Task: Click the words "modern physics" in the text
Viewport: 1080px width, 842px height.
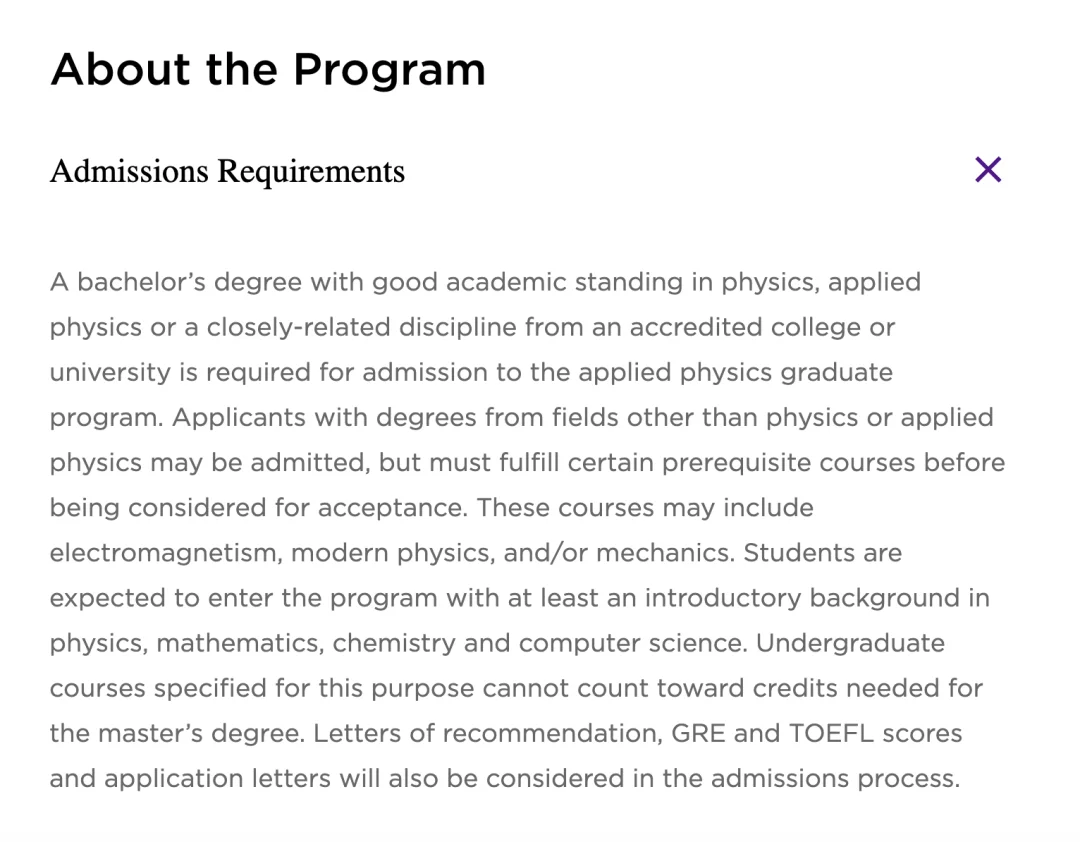Action: click(x=391, y=553)
